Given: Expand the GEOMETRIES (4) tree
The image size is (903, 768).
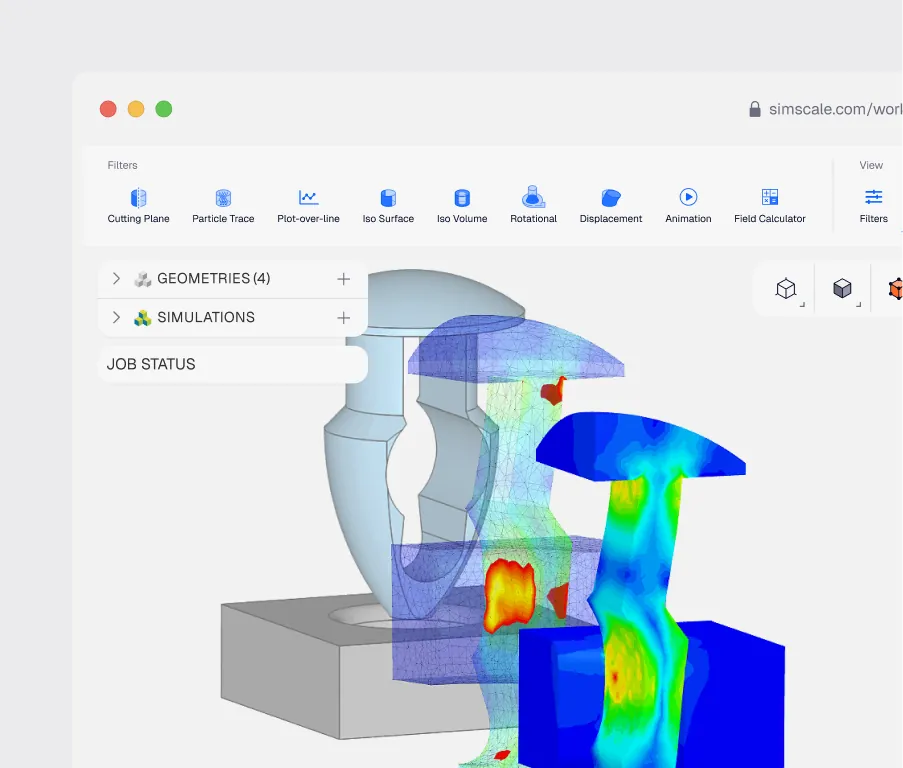Looking at the screenshot, I should pos(116,279).
